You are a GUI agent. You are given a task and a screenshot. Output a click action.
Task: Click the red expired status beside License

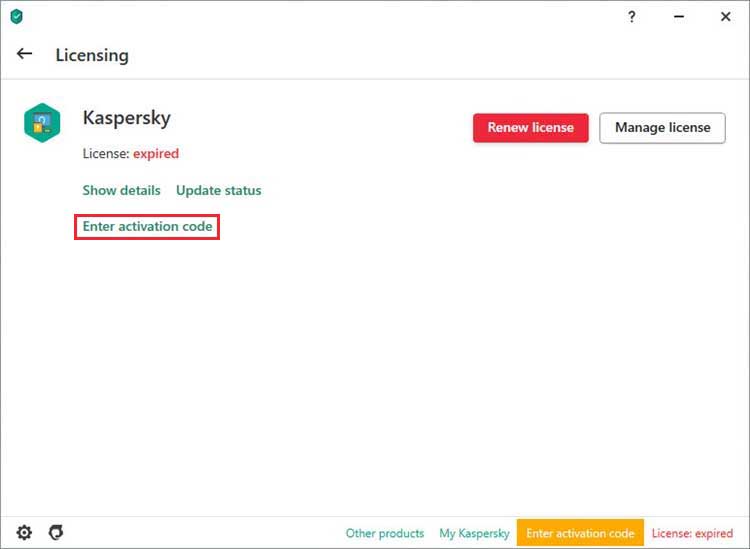(156, 154)
